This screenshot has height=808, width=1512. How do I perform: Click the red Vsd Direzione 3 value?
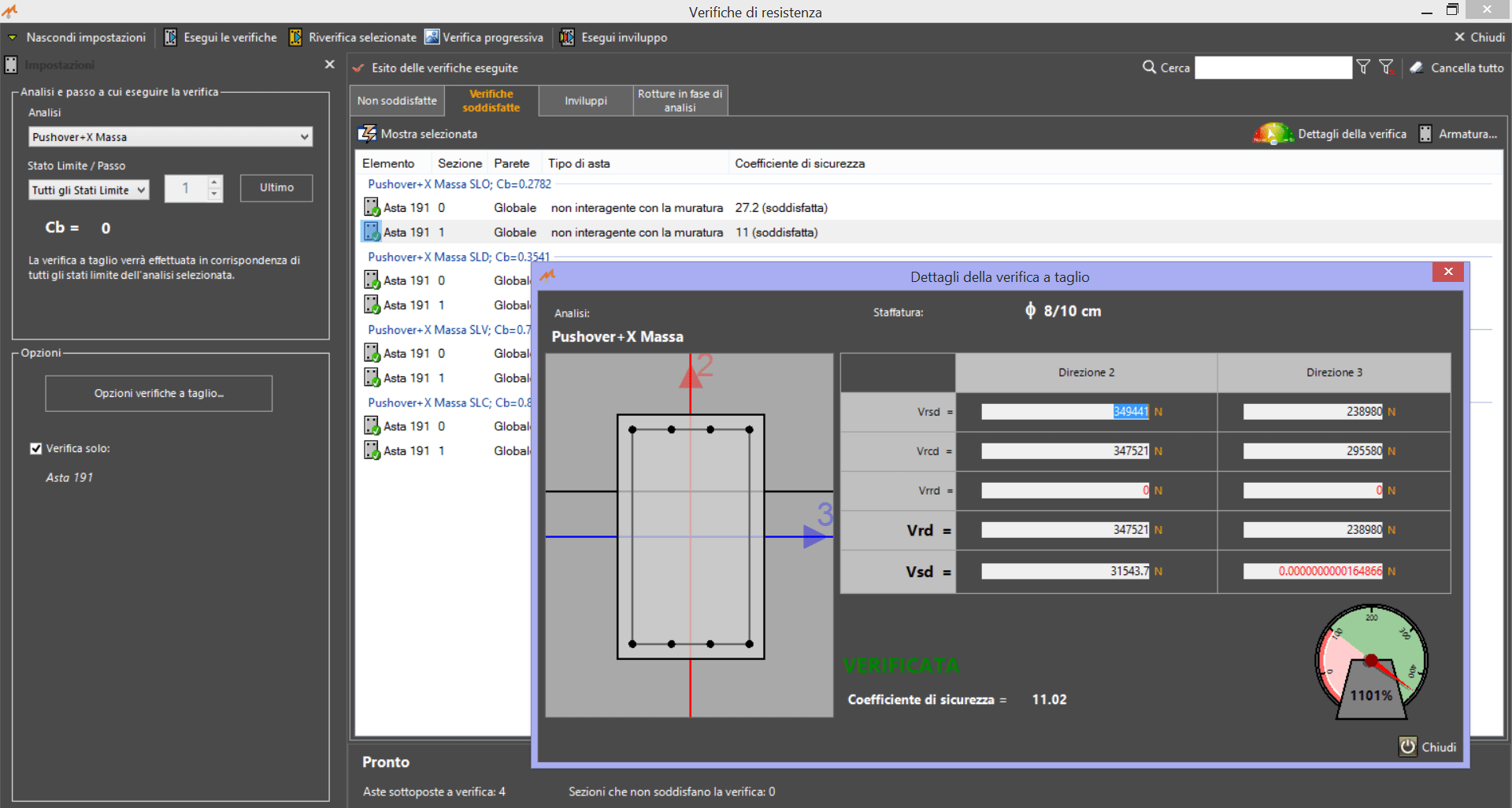coord(1313,571)
